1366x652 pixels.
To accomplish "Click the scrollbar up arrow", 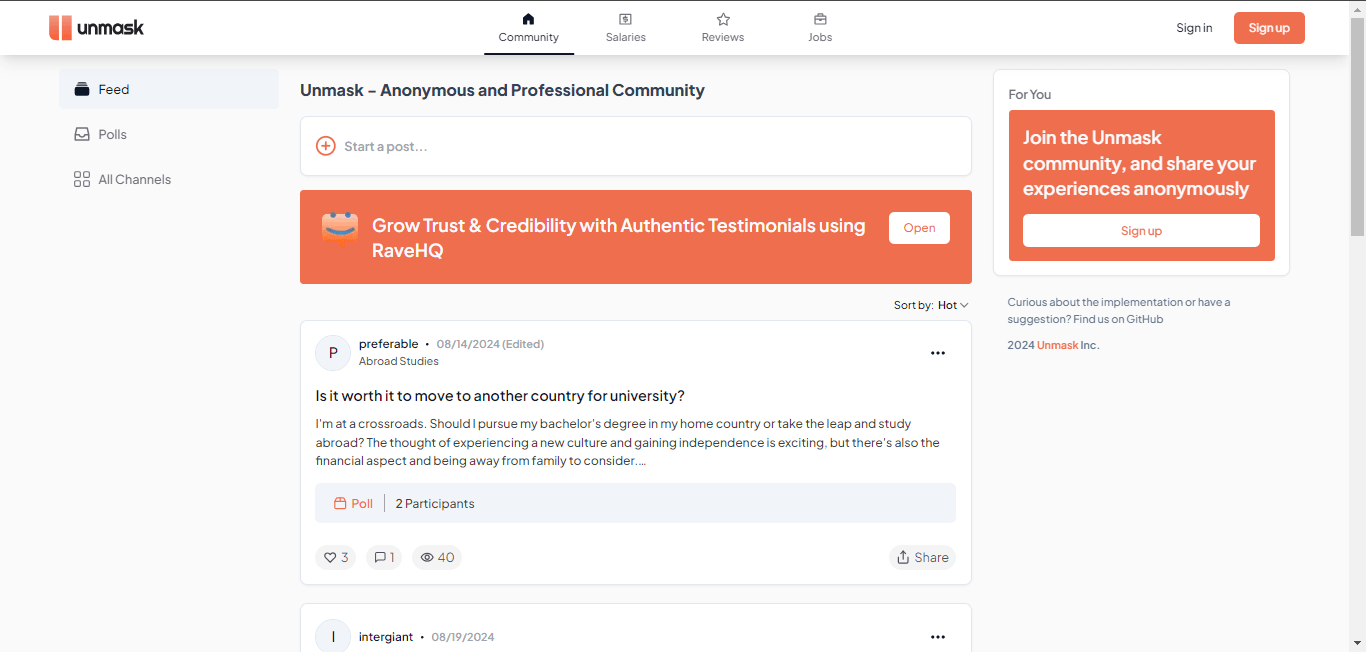I will click(x=1357, y=9).
